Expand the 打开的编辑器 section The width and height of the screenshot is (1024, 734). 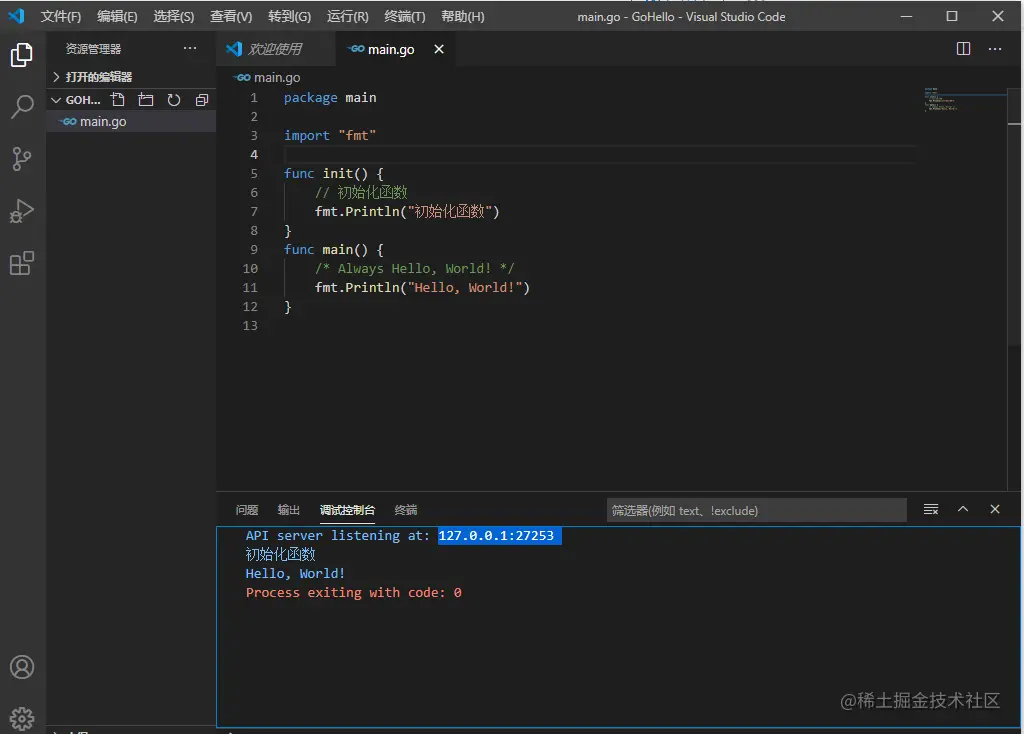(98, 77)
